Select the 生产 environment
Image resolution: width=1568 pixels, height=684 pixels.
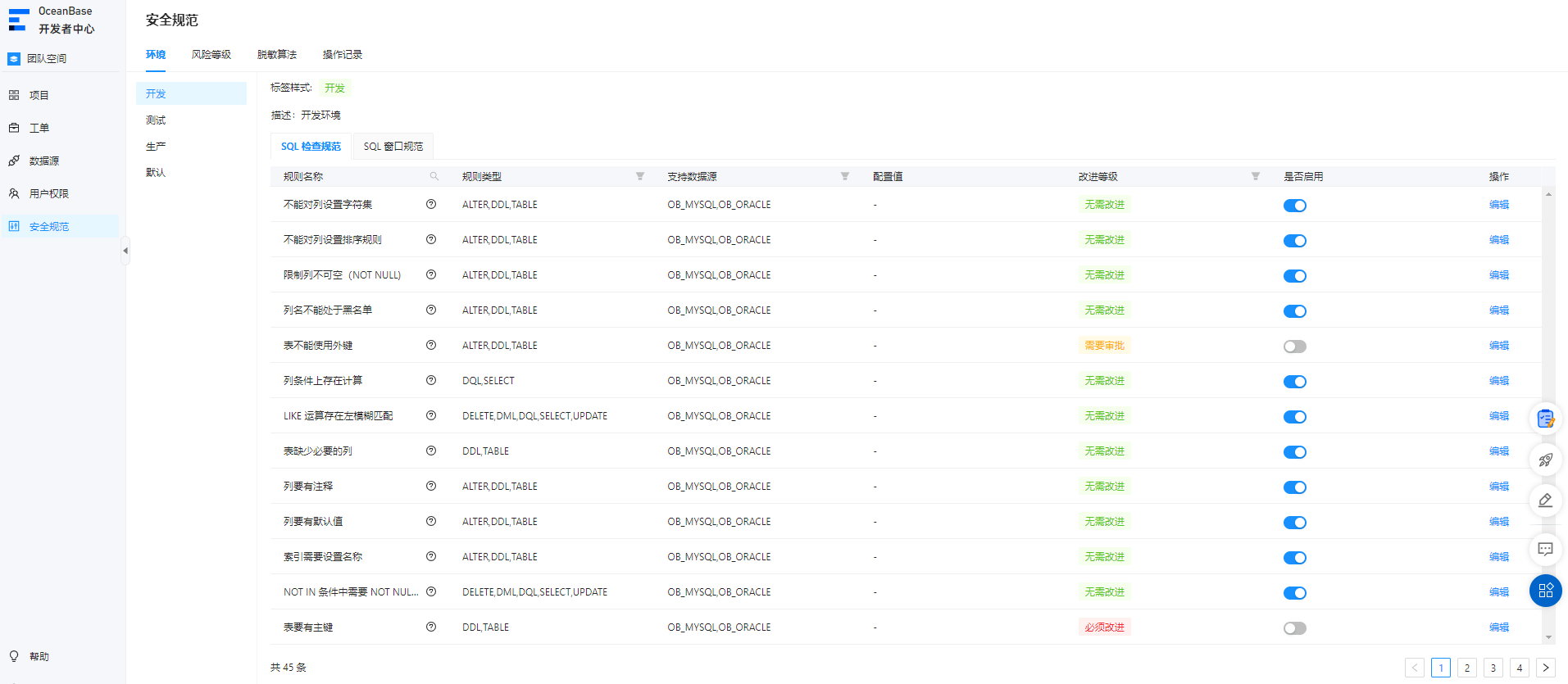[x=156, y=146]
